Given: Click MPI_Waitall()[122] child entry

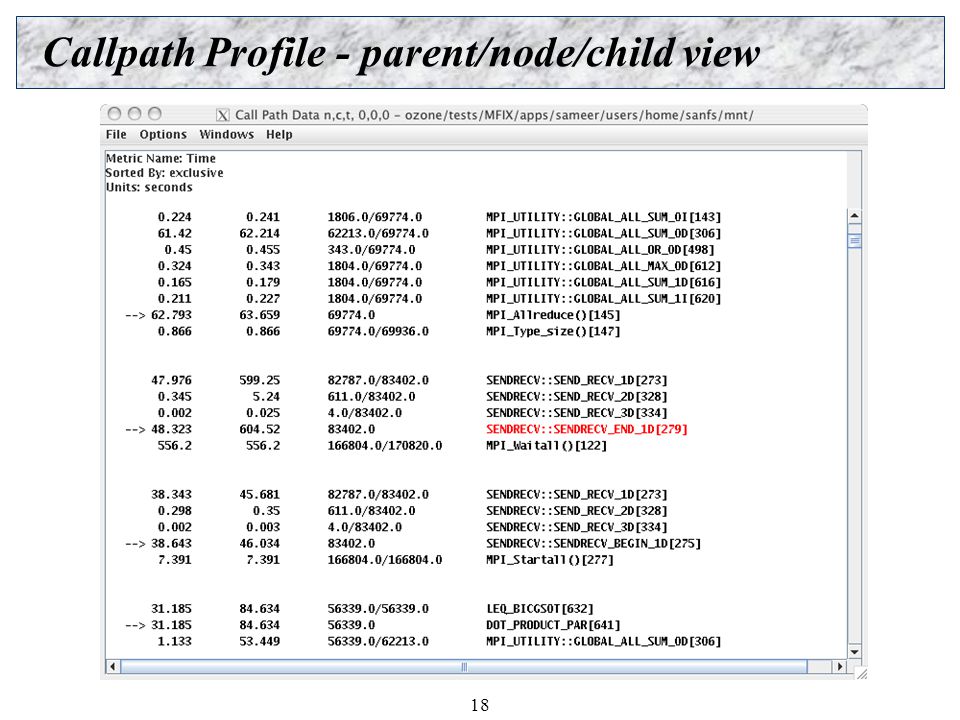Looking at the screenshot, I should (546, 446).
